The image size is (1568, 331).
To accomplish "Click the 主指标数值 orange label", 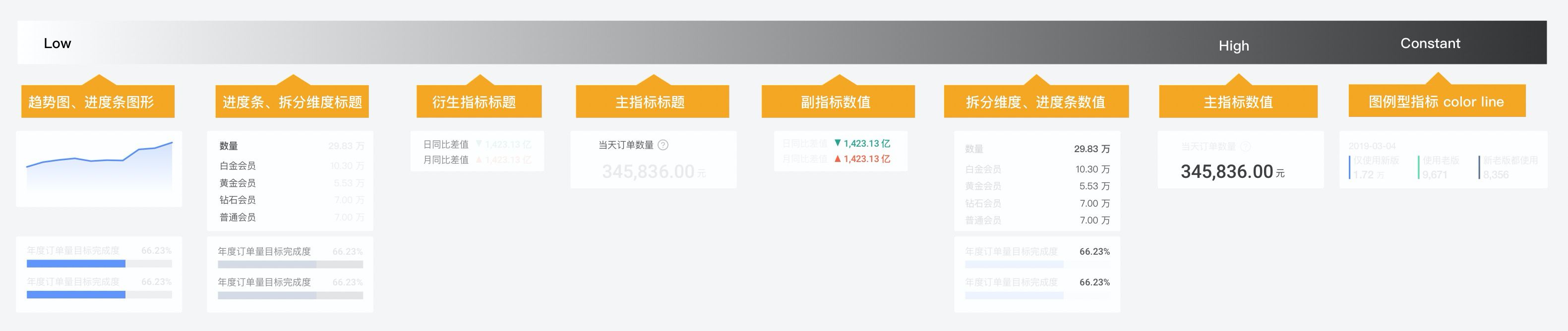I will 1237,102.
